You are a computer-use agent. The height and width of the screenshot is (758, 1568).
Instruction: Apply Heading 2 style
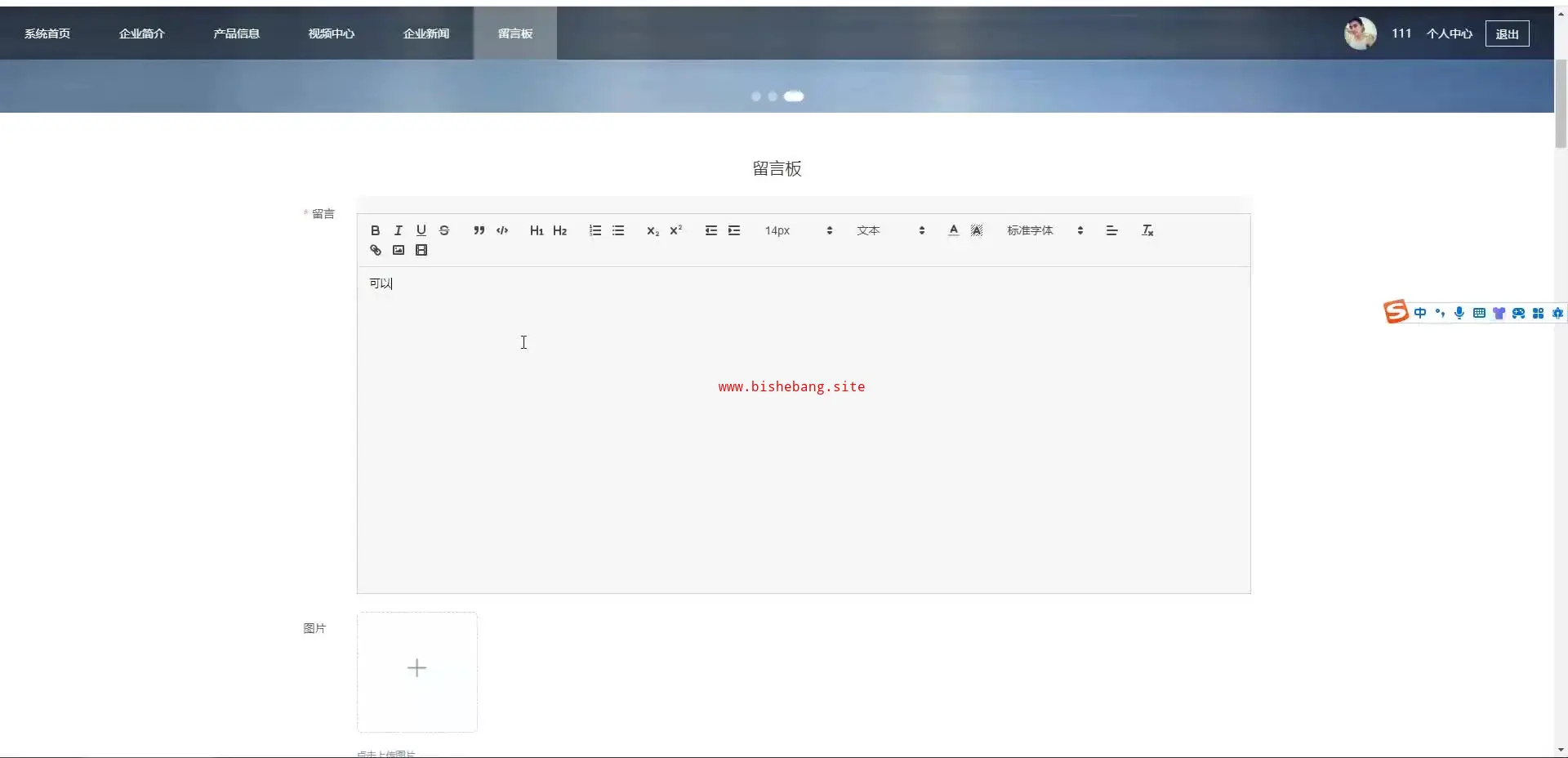[x=559, y=230]
